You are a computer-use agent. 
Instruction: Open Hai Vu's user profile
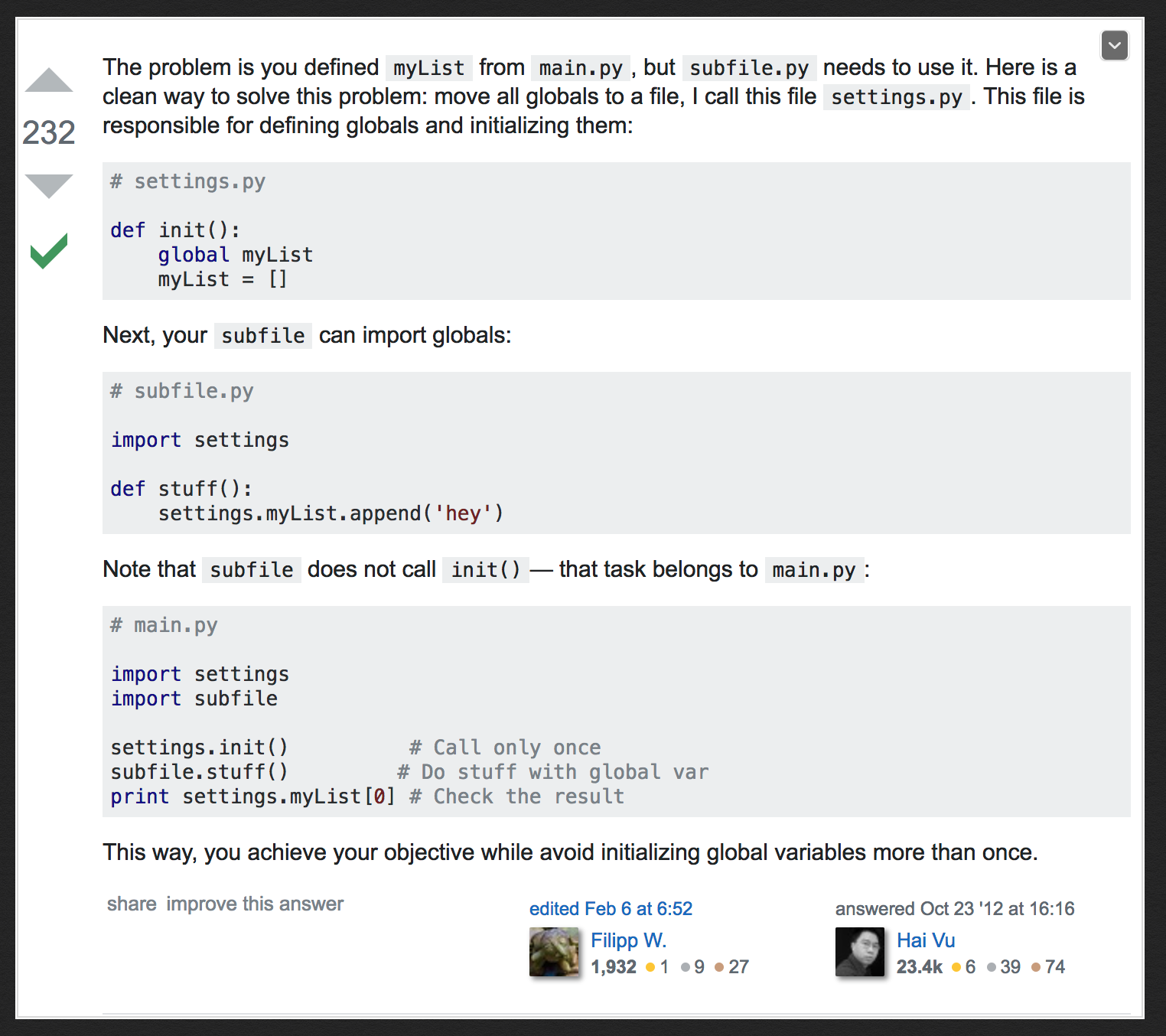[x=926, y=940]
